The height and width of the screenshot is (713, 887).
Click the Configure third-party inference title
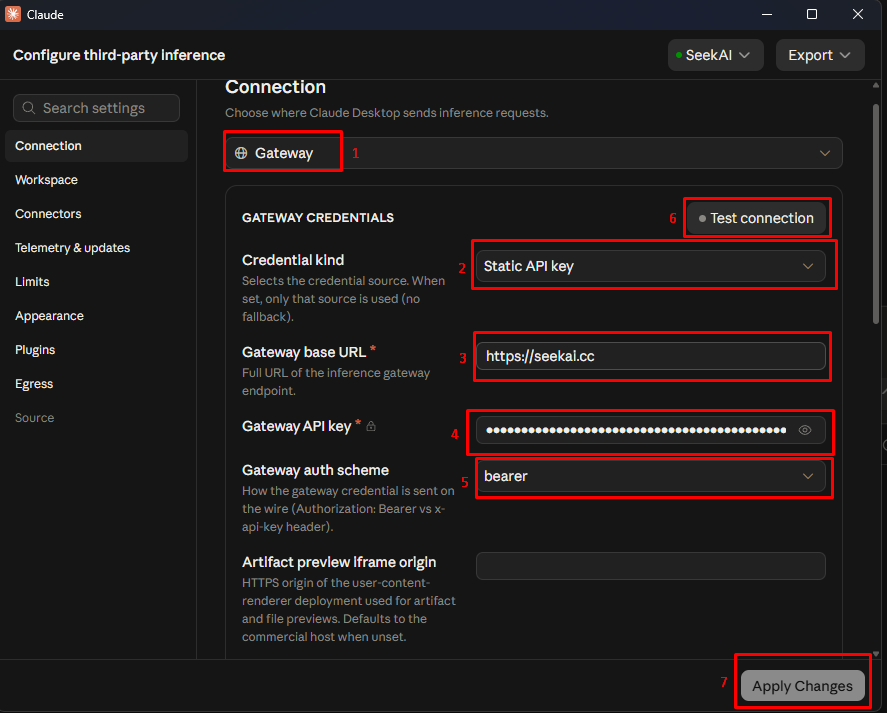pos(119,55)
